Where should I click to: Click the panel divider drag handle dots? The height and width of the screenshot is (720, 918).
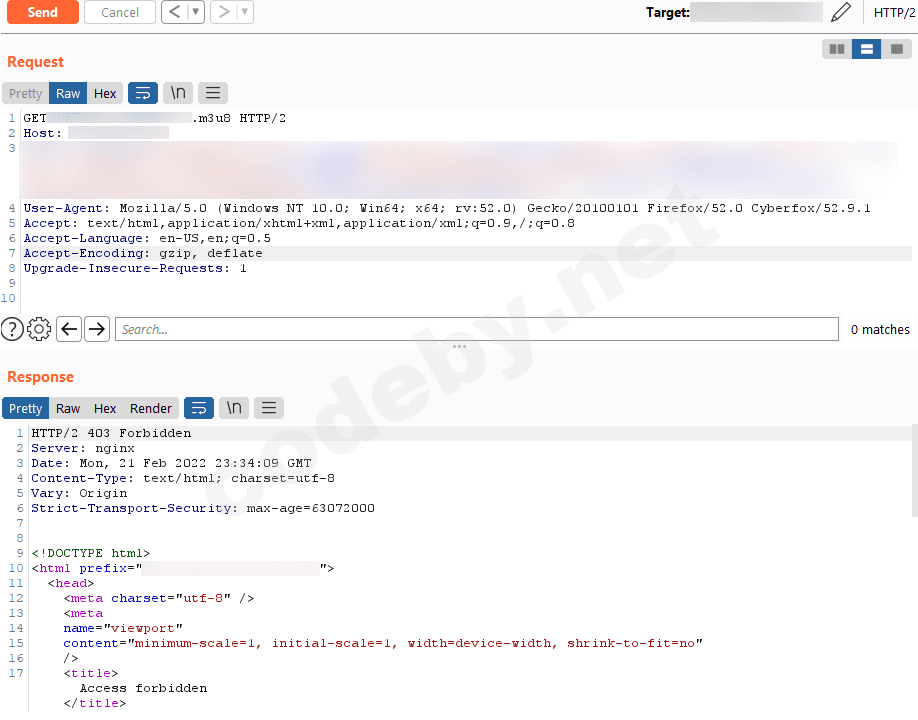460,347
